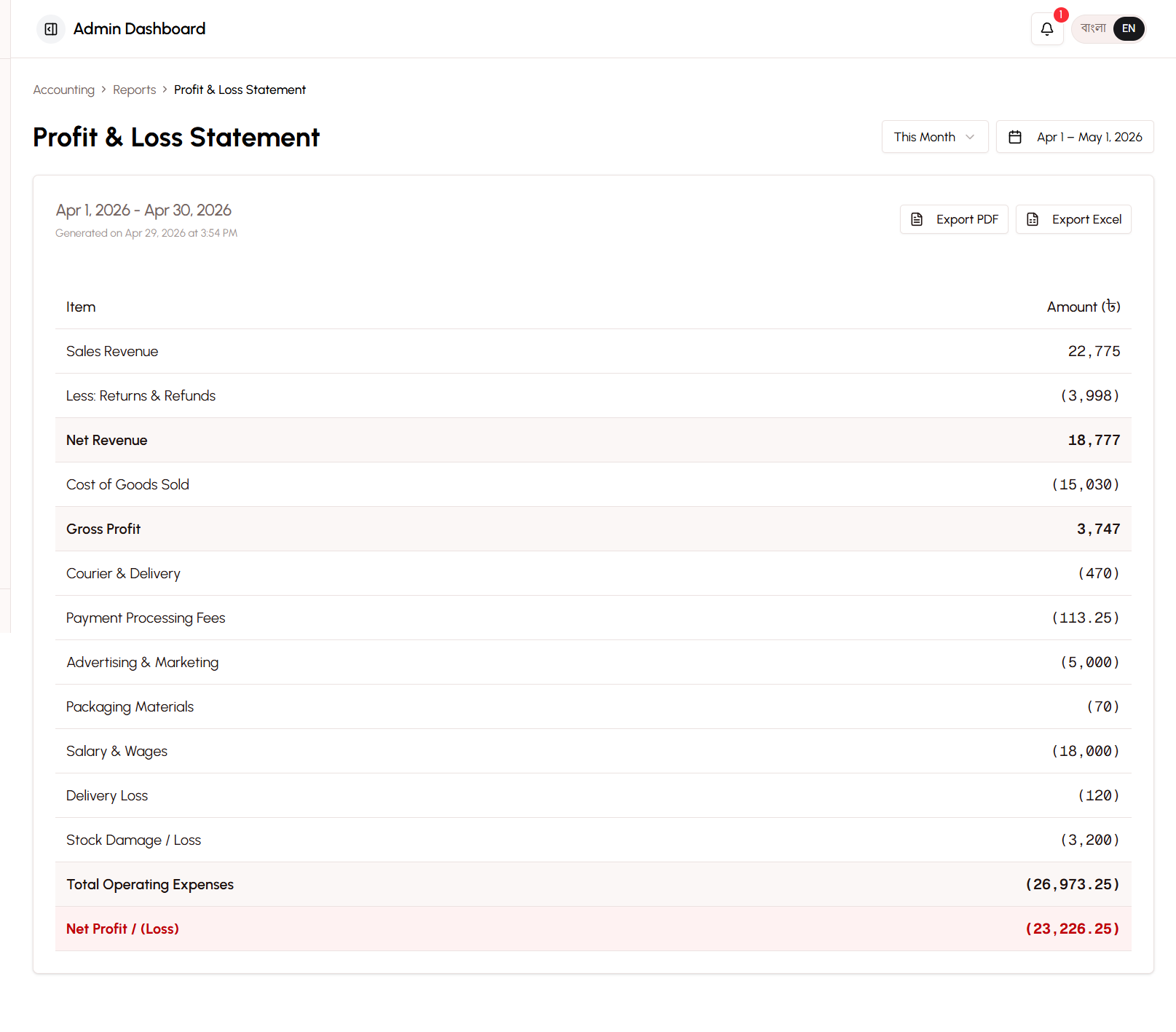Export the statement as PDF
This screenshot has width=1176, height=1032.
click(954, 219)
